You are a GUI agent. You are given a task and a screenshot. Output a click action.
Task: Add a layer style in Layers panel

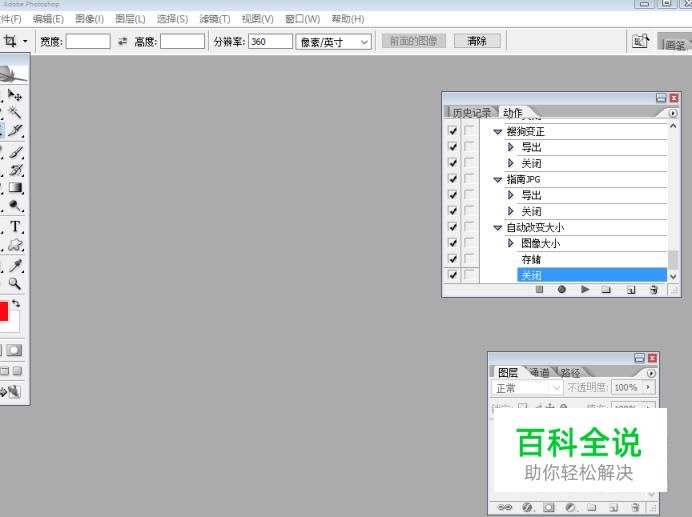pos(527,508)
